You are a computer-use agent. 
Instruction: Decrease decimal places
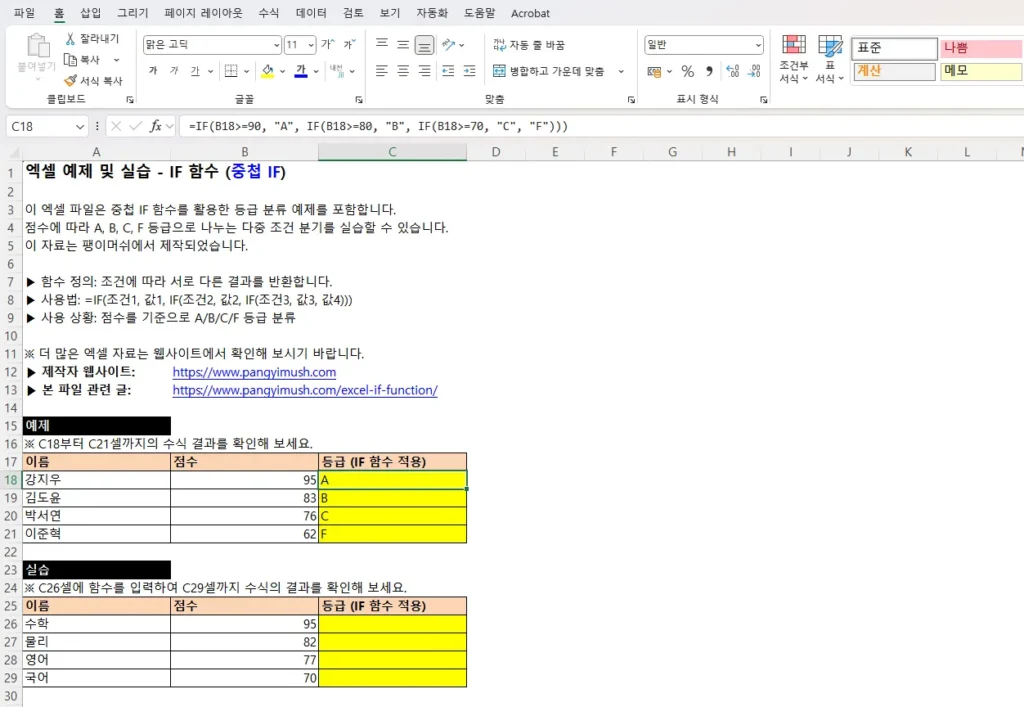tap(754, 71)
